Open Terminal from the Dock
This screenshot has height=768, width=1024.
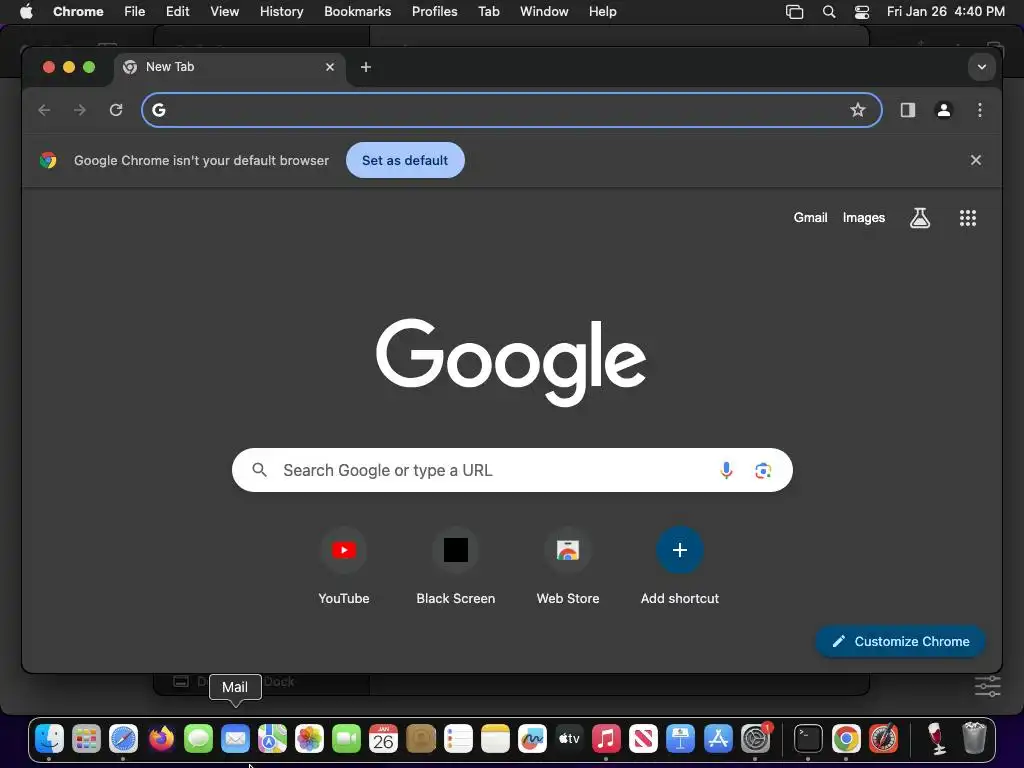pos(808,739)
